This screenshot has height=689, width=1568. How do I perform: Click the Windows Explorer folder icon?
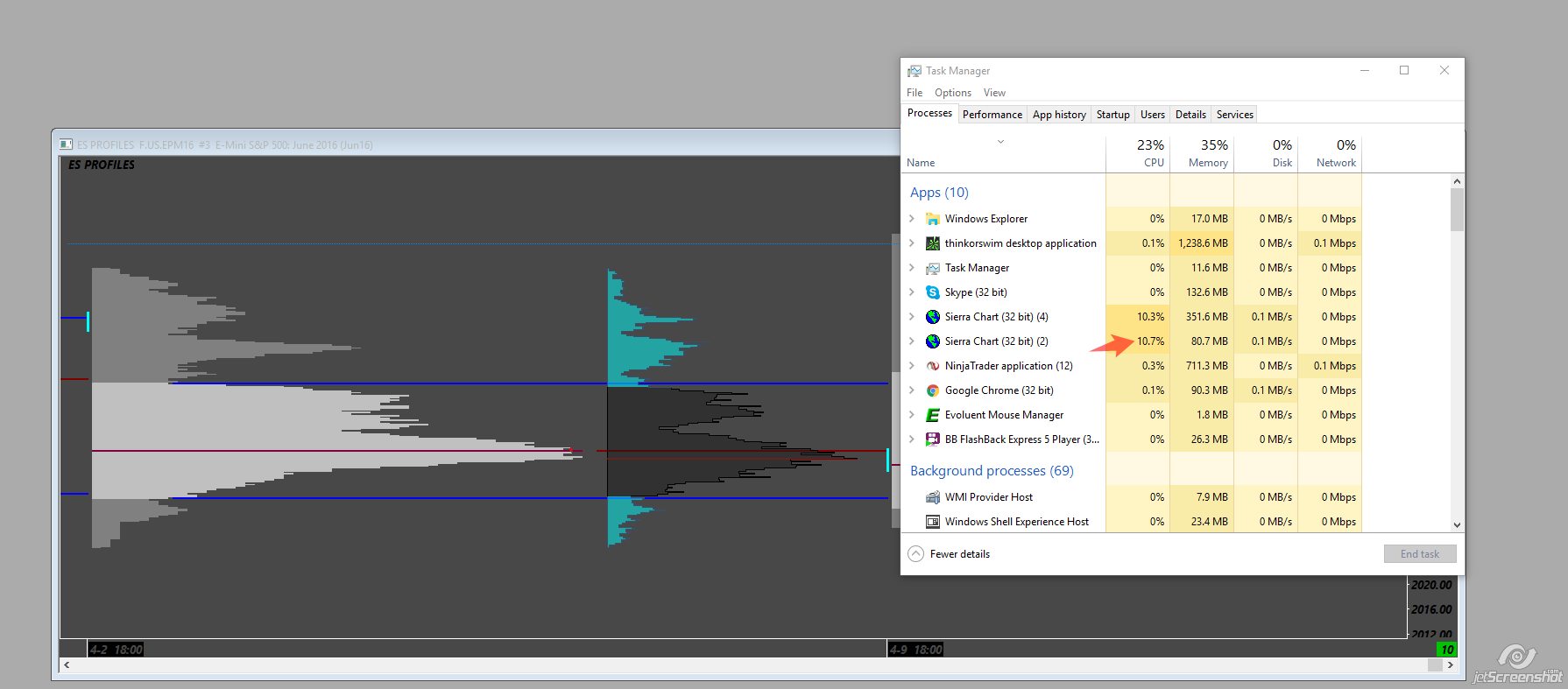pos(933,219)
